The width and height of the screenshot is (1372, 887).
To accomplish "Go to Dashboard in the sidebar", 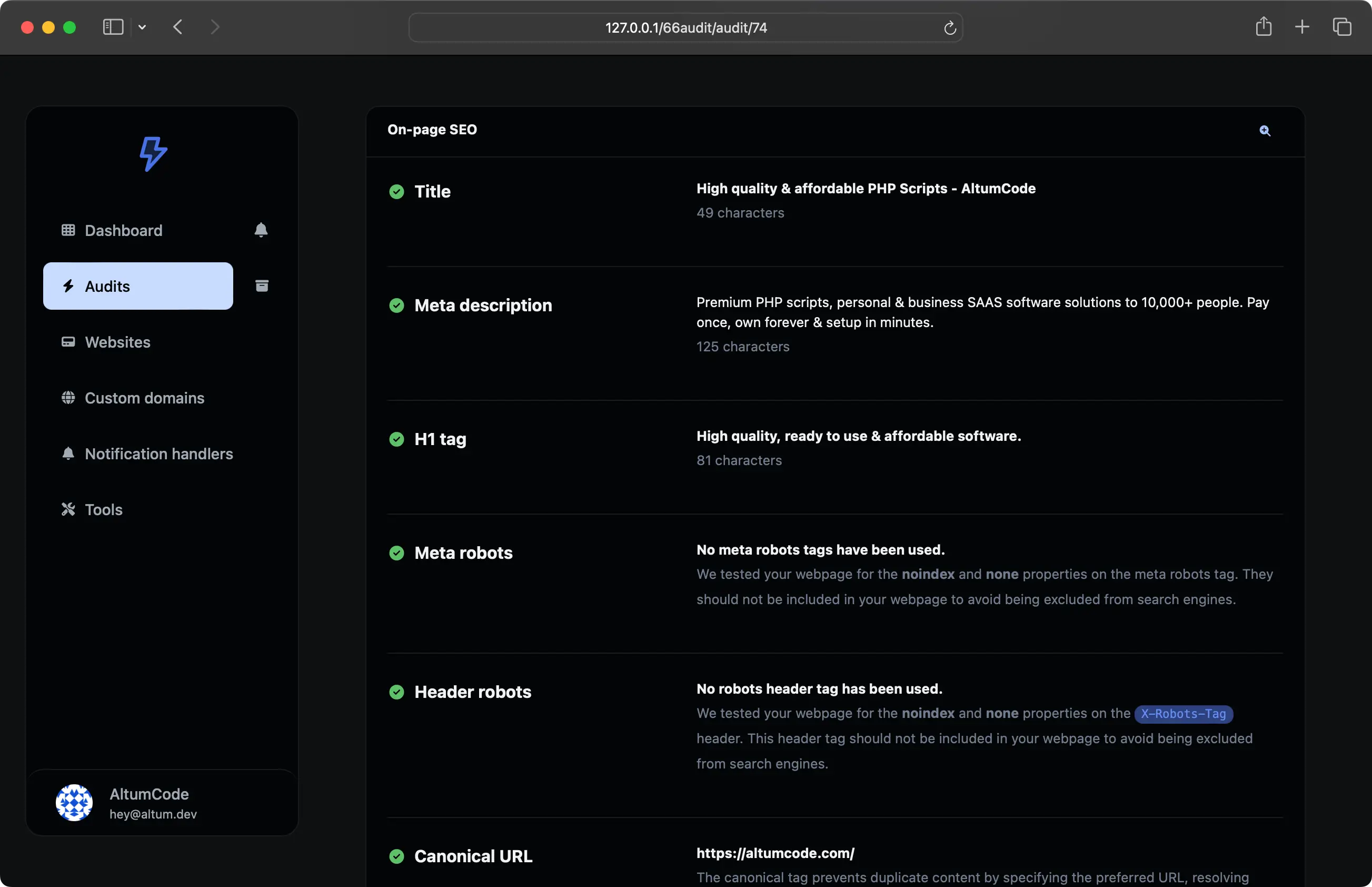I will 123,230.
